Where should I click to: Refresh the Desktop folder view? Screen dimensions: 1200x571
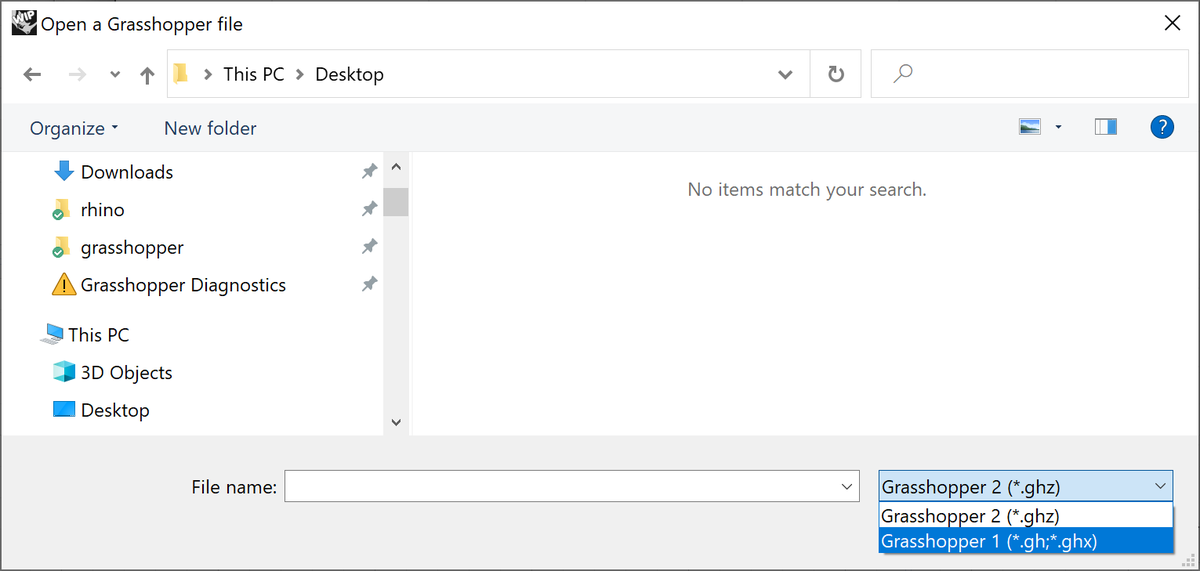[836, 74]
